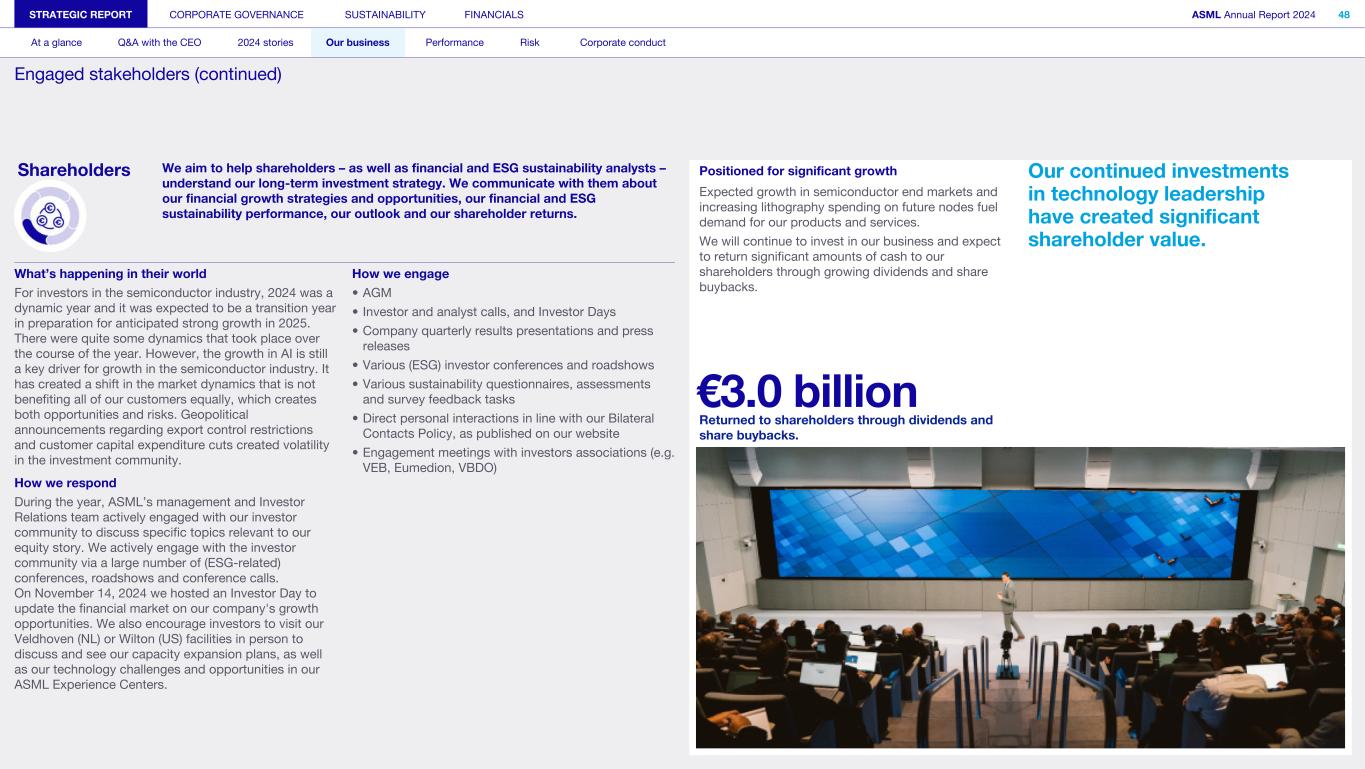
Task: Click the 'How we engage' heading
Action: click(400, 274)
